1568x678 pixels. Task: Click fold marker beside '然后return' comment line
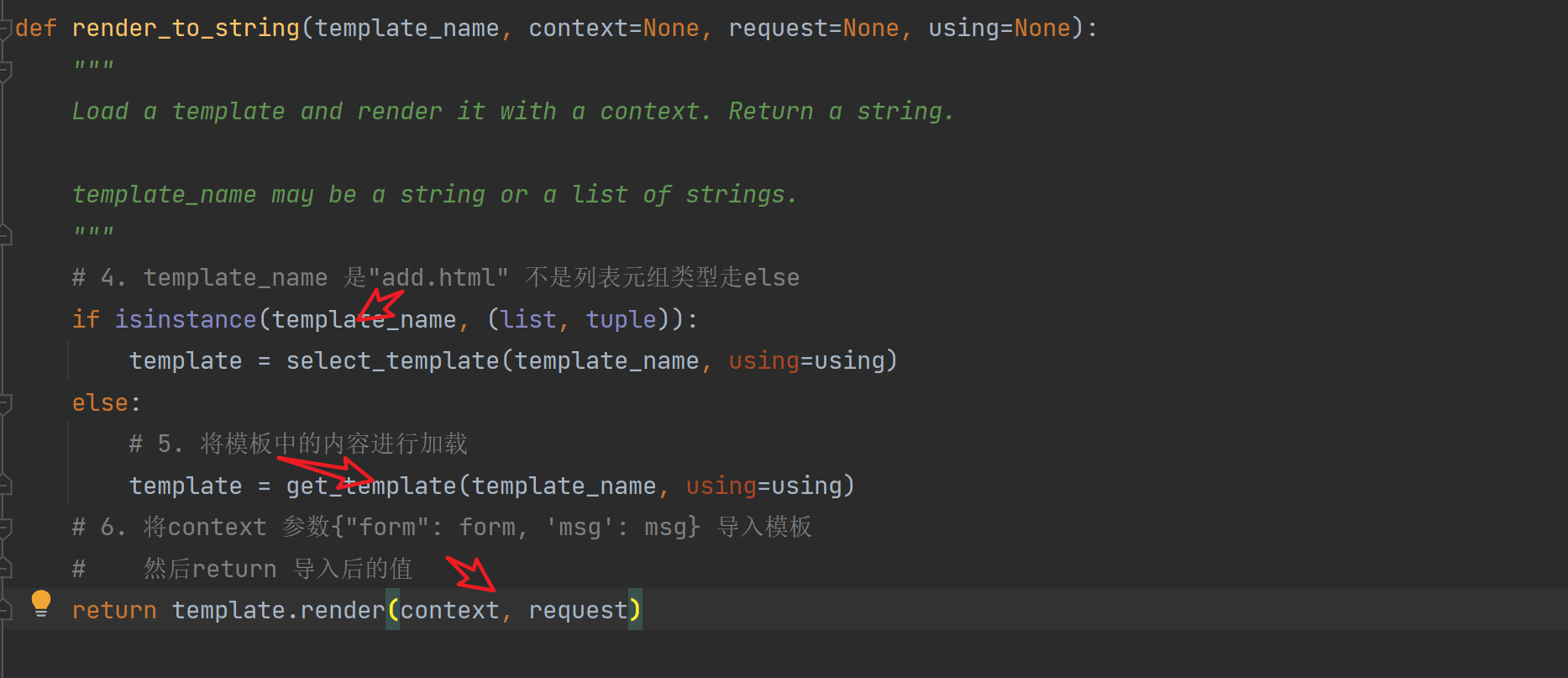click(5, 569)
